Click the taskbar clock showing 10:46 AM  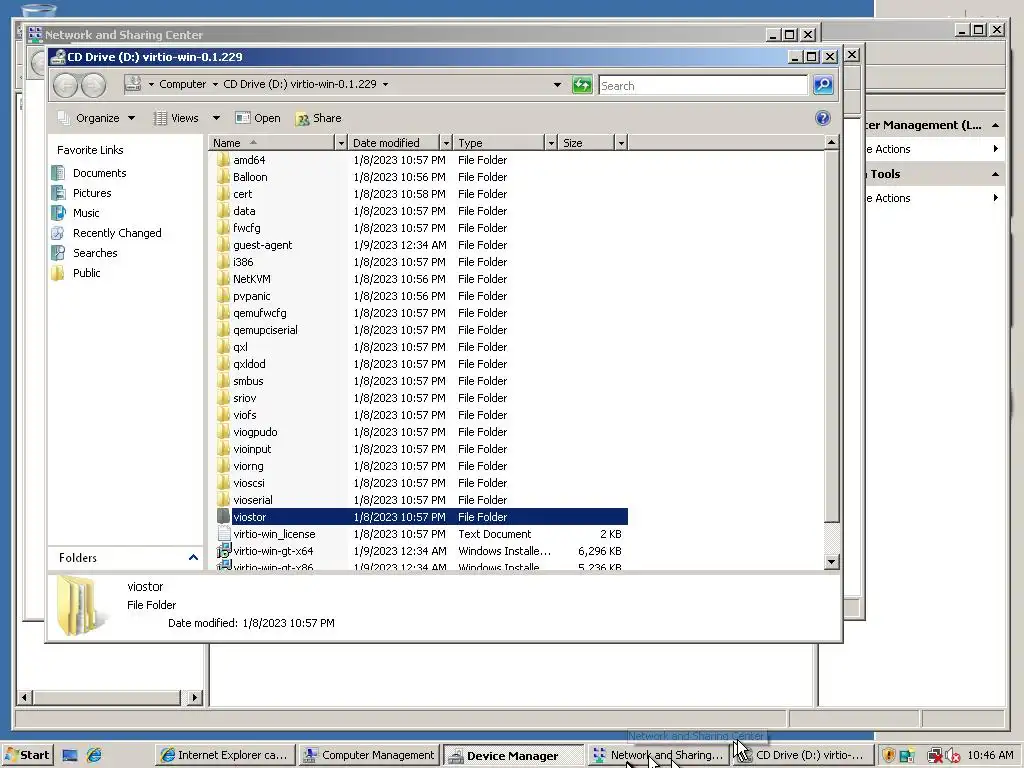990,756
